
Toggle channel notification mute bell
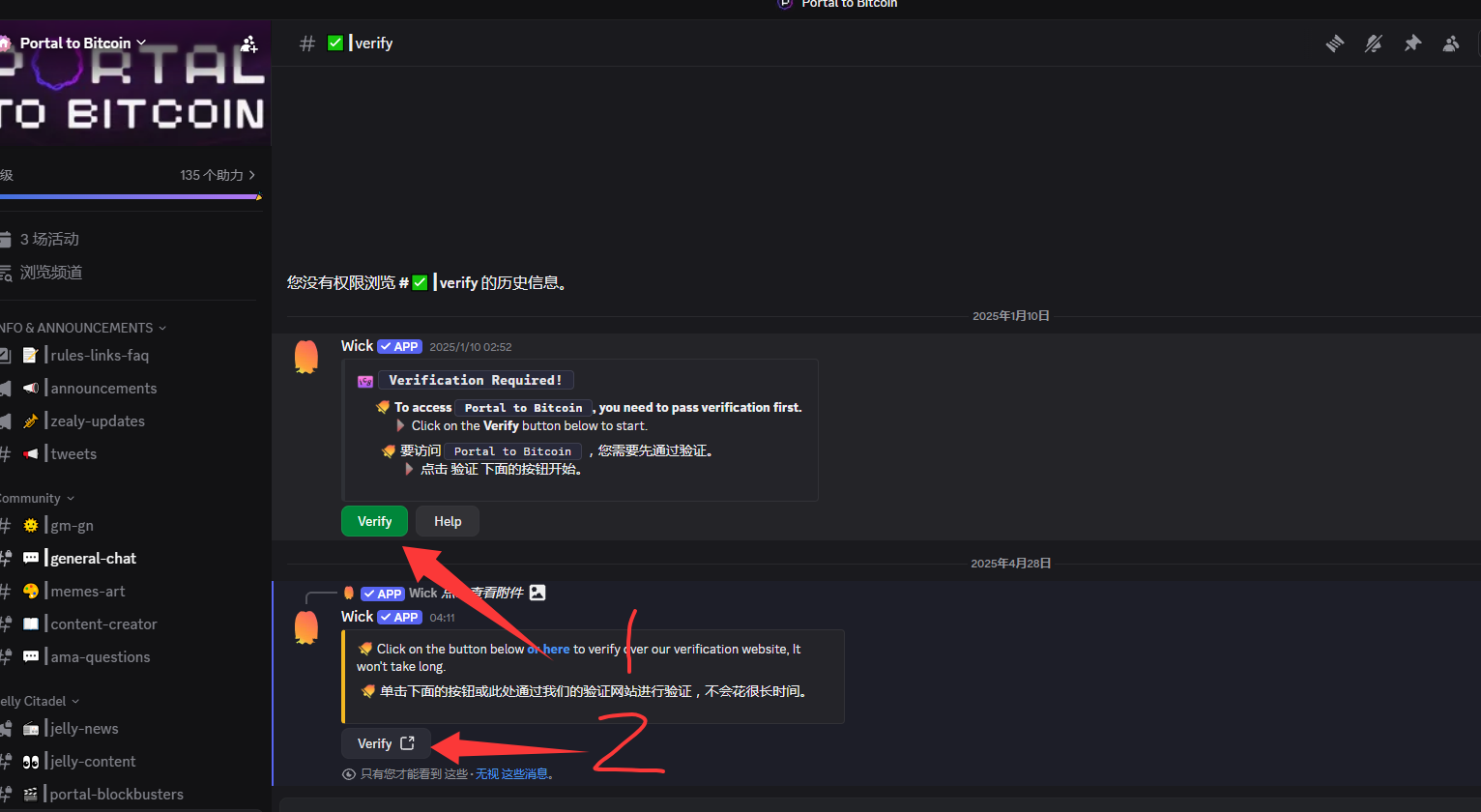tap(1374, 43)
